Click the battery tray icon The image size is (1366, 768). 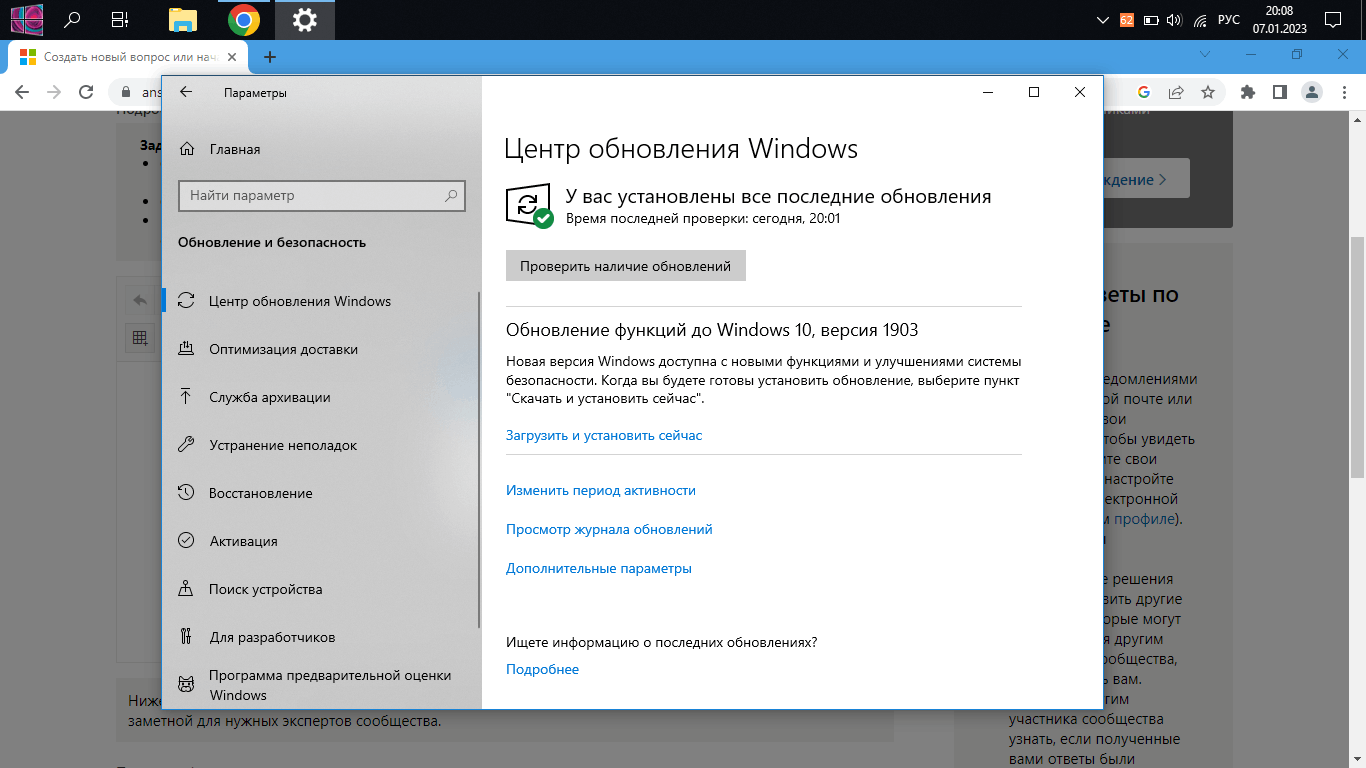1151,20
